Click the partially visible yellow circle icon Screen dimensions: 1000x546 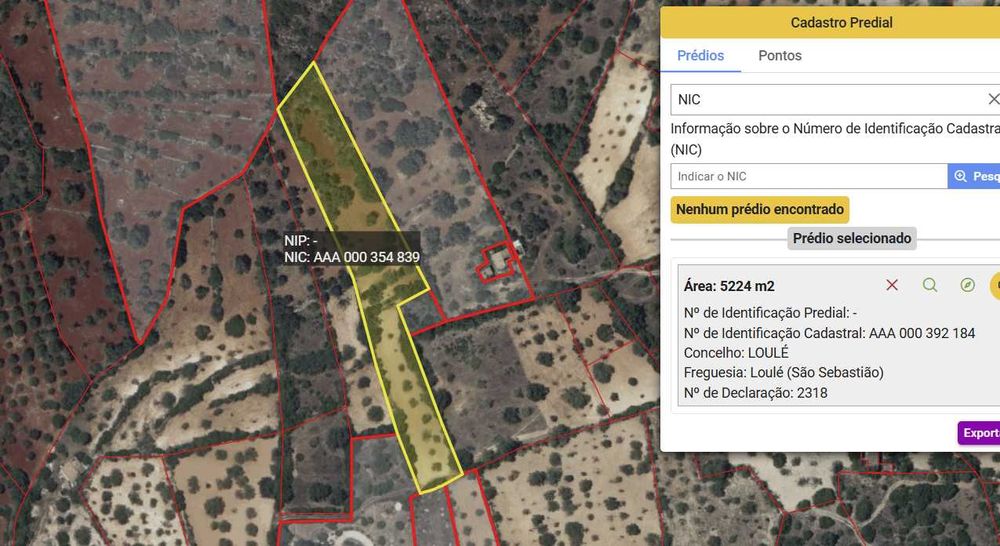click(x=995, y=286)
